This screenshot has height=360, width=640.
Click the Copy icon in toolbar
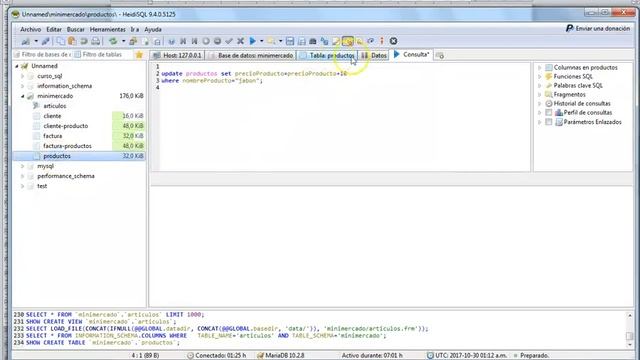(60, 41)
